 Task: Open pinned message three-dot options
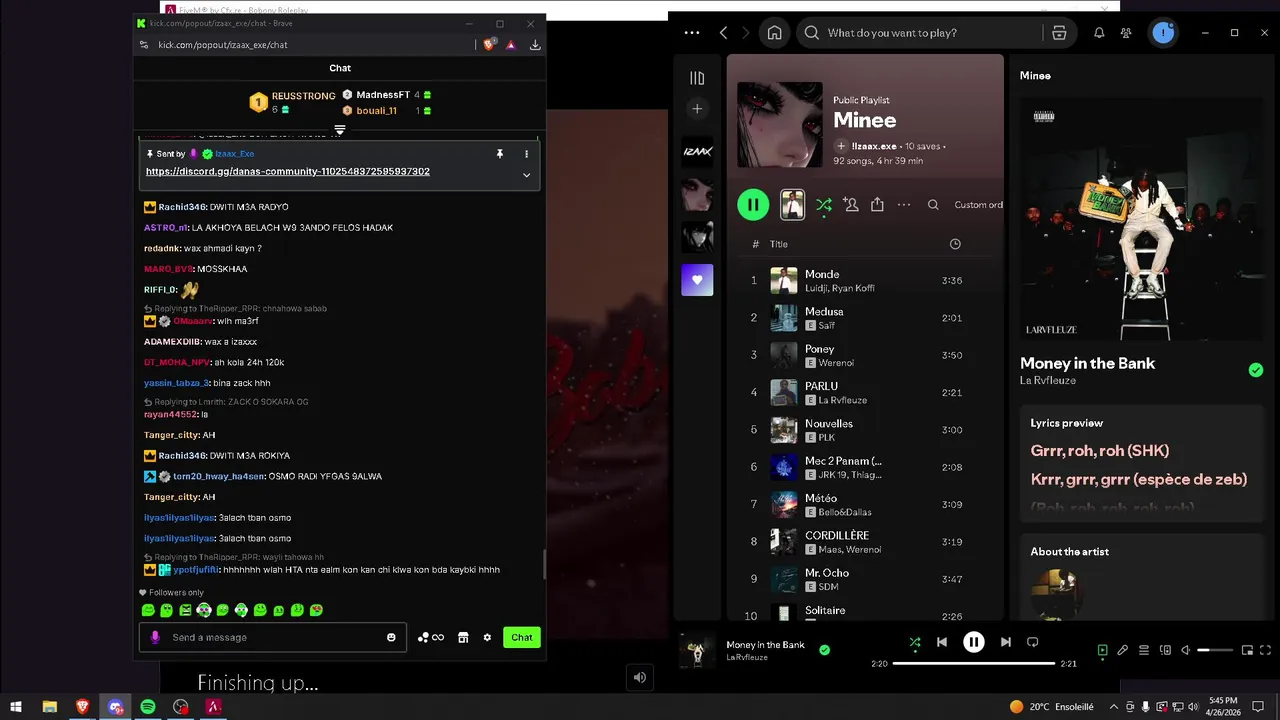(x=526, y=154)
